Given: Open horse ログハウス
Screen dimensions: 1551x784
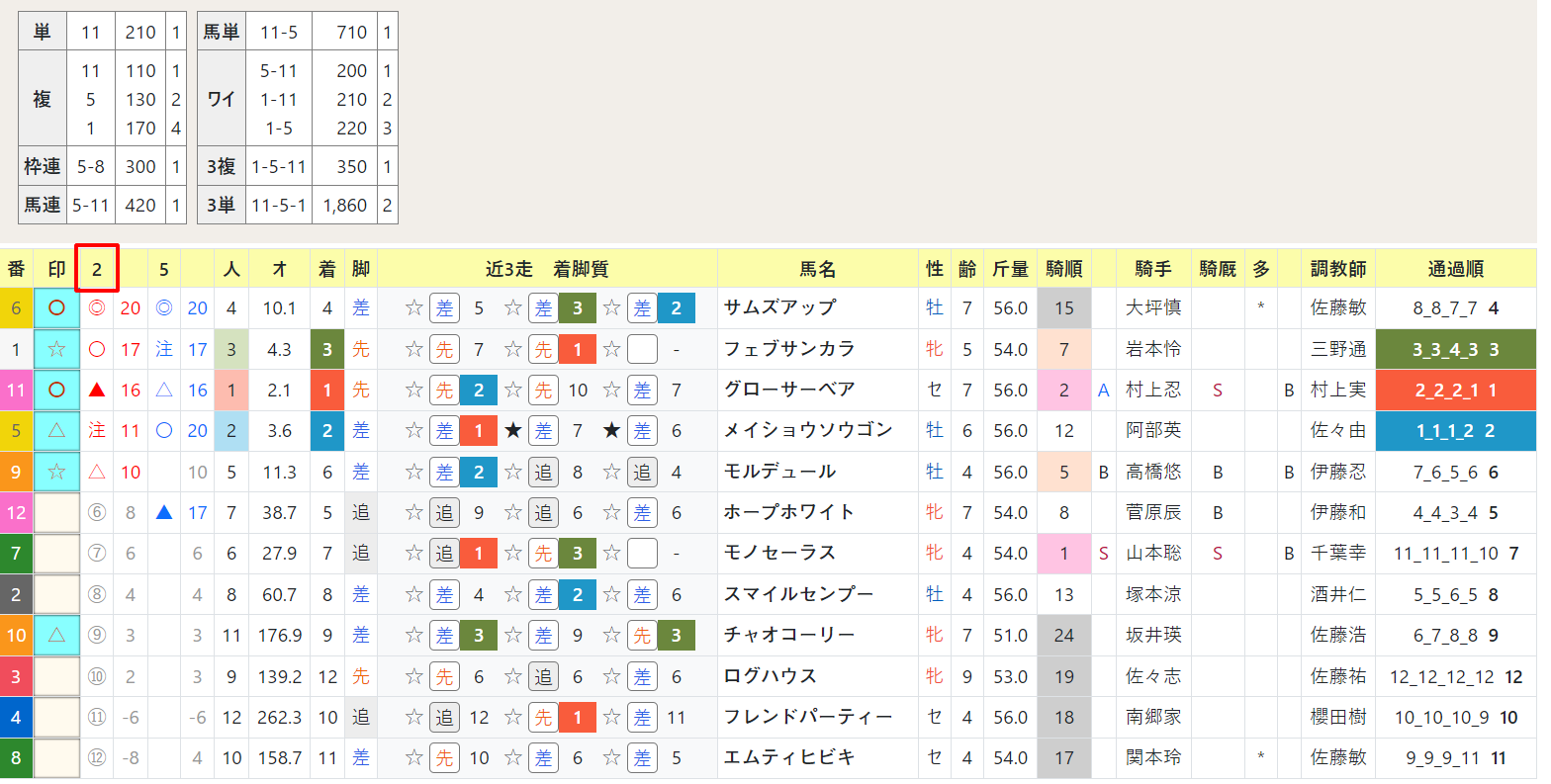Looking at the screenshot, I should [771, 676].
